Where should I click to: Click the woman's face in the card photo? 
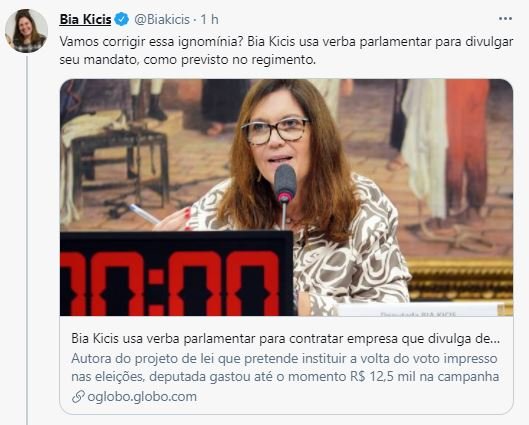click(278, 134)
